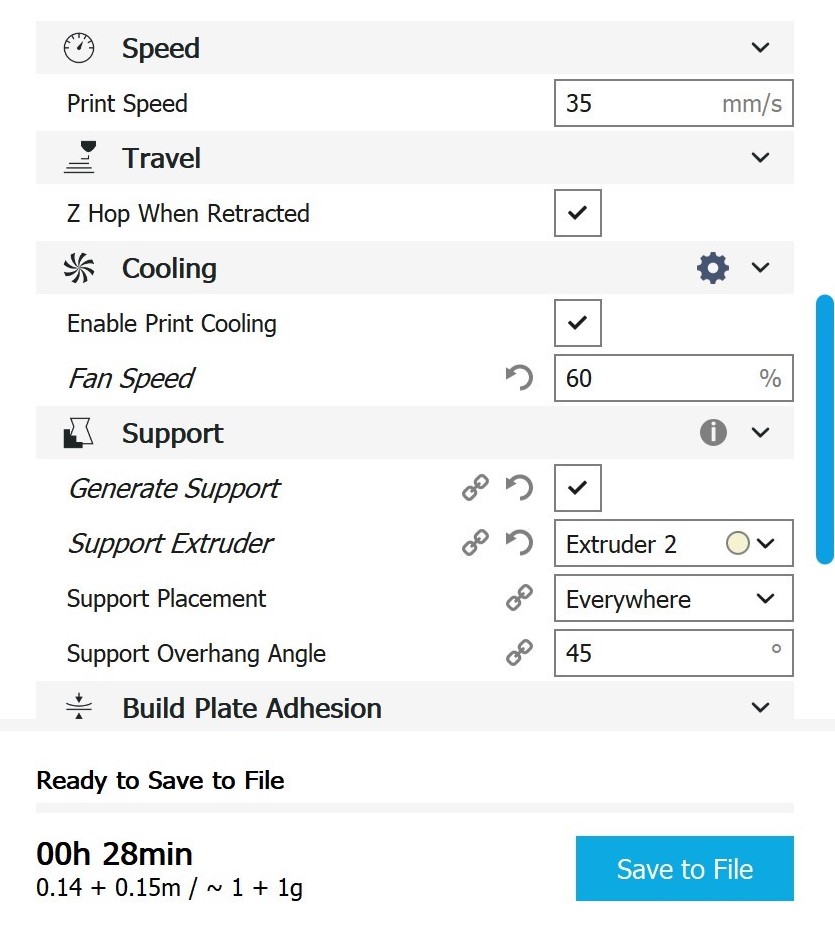
Task: Disable the Enable Print Cooling checkbox
Action: click(577, 323)
